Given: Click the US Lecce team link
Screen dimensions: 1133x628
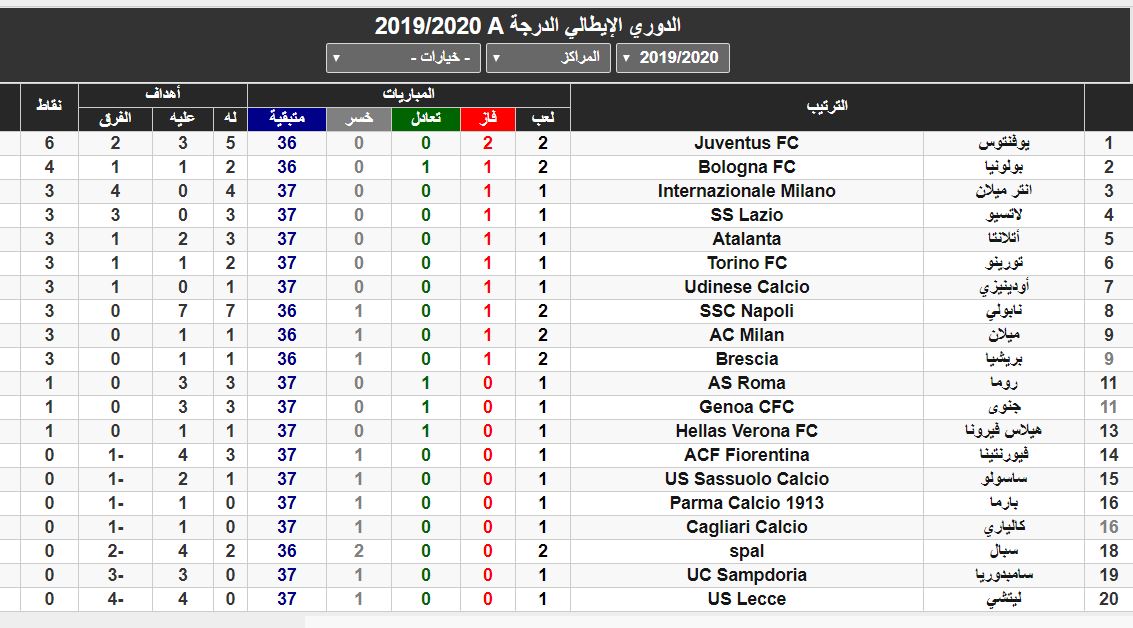Looking at the screenshot, I should (x=746, y=599).
